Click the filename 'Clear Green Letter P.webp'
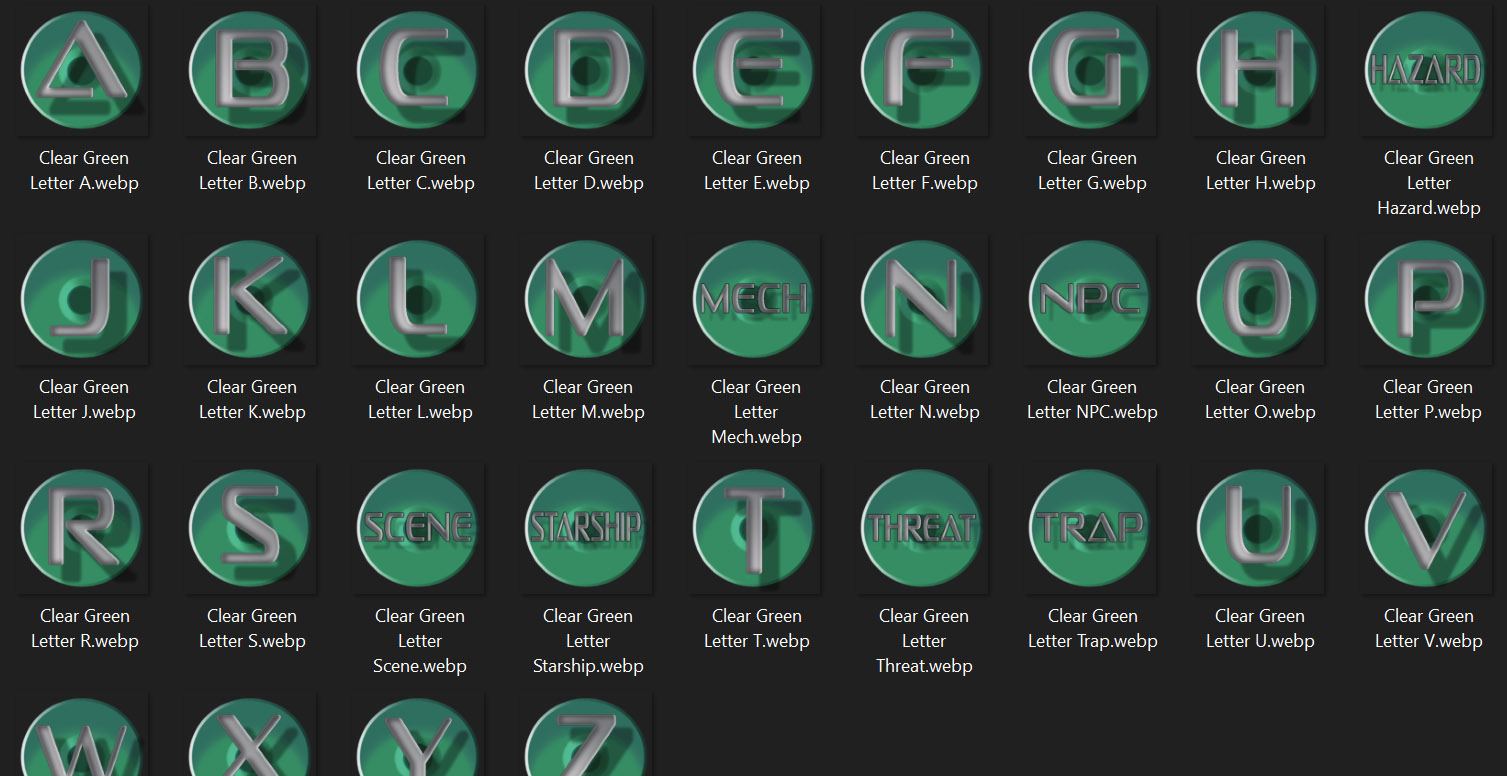The width and height of the screenshot is (1507, 776). (1428, 399)
